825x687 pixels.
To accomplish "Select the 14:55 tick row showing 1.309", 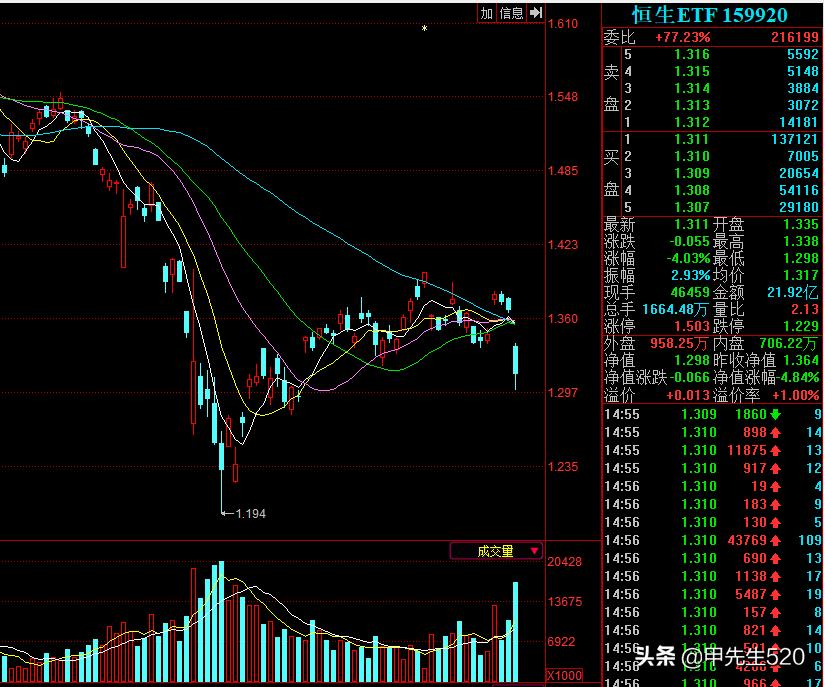I will tap(660, 416).
